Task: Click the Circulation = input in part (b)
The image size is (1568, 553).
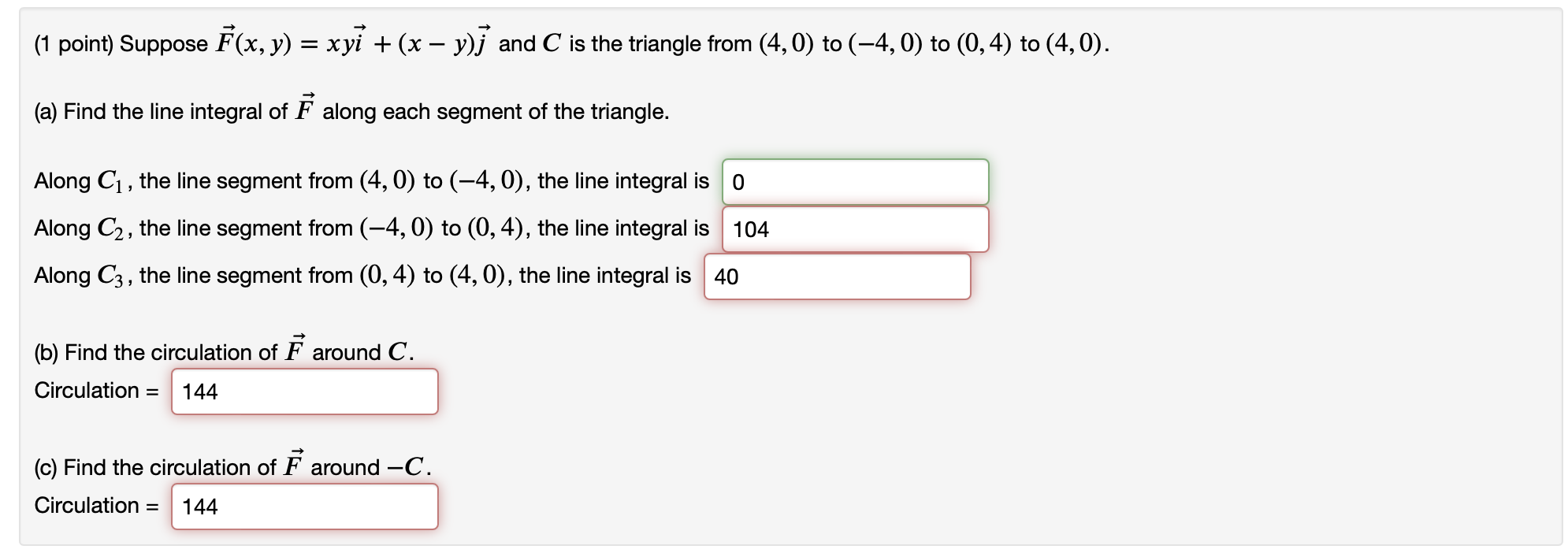Action: (x=304, y=392)
